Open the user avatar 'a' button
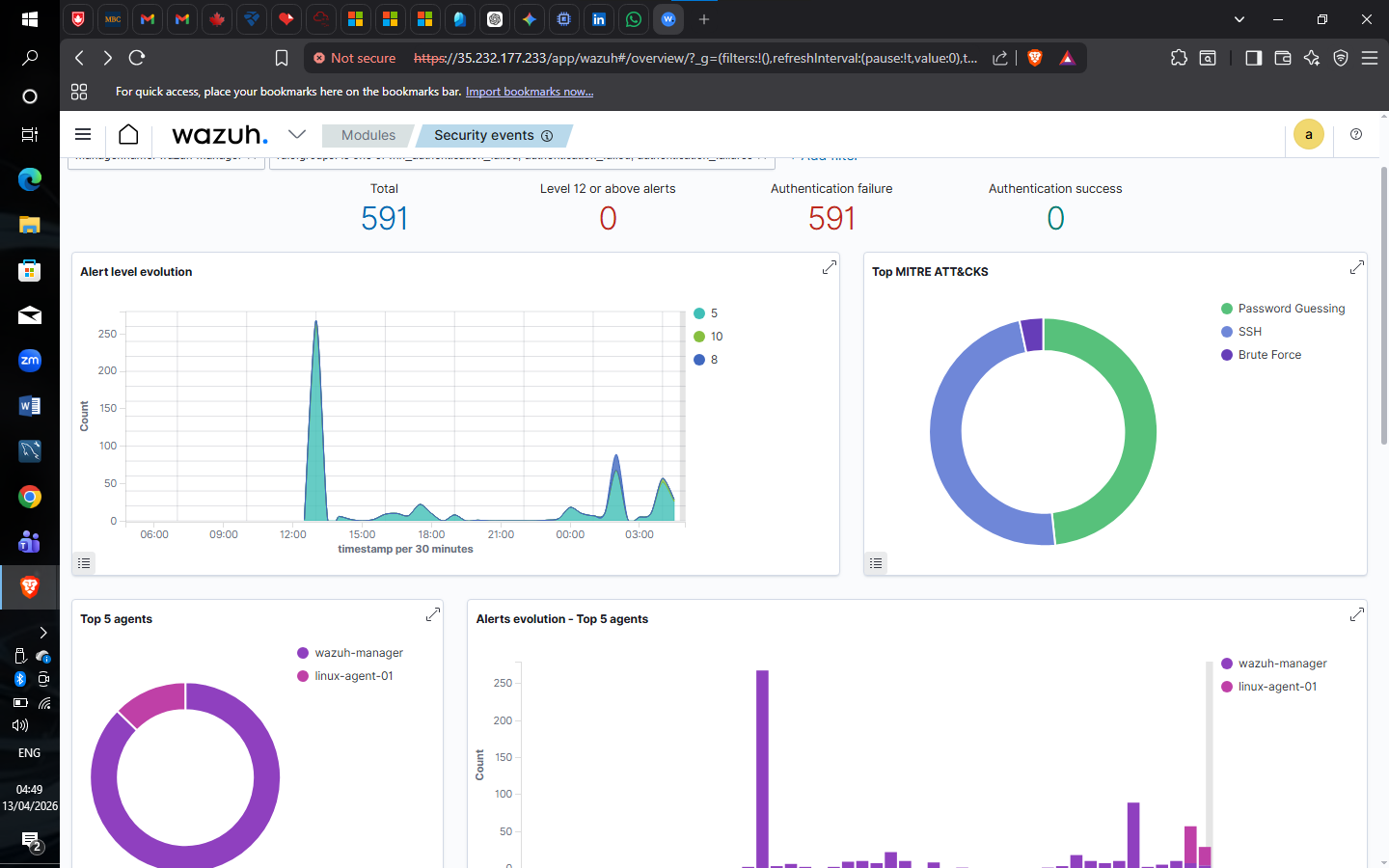The height and width of the screenshot is (868, 1389). (1309, 135)
